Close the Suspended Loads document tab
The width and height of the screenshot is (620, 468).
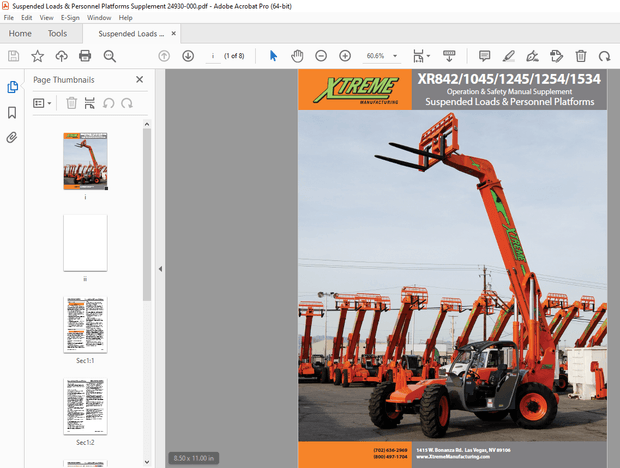point(174,34)
